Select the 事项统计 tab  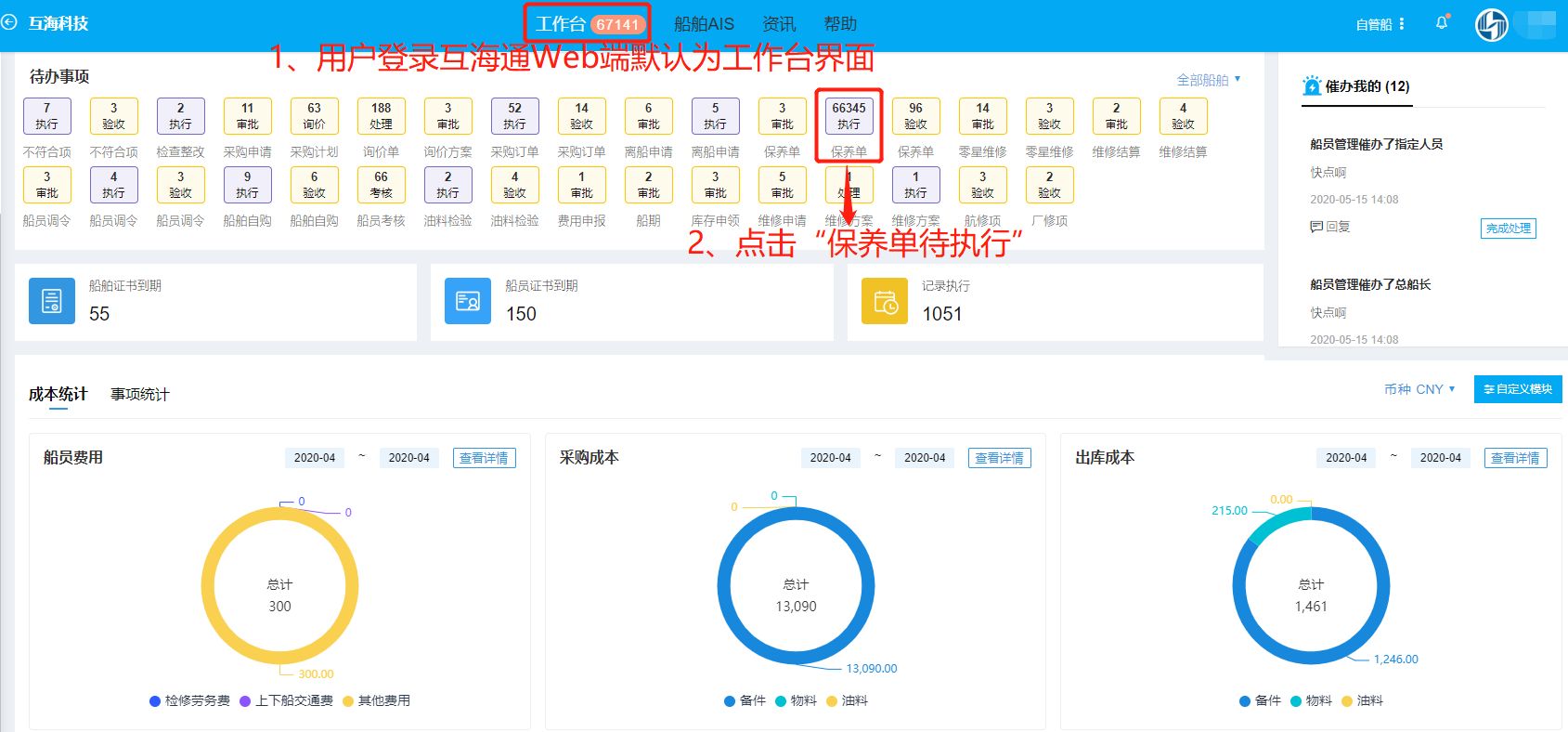pyautogui.click(x=140, y=394)
